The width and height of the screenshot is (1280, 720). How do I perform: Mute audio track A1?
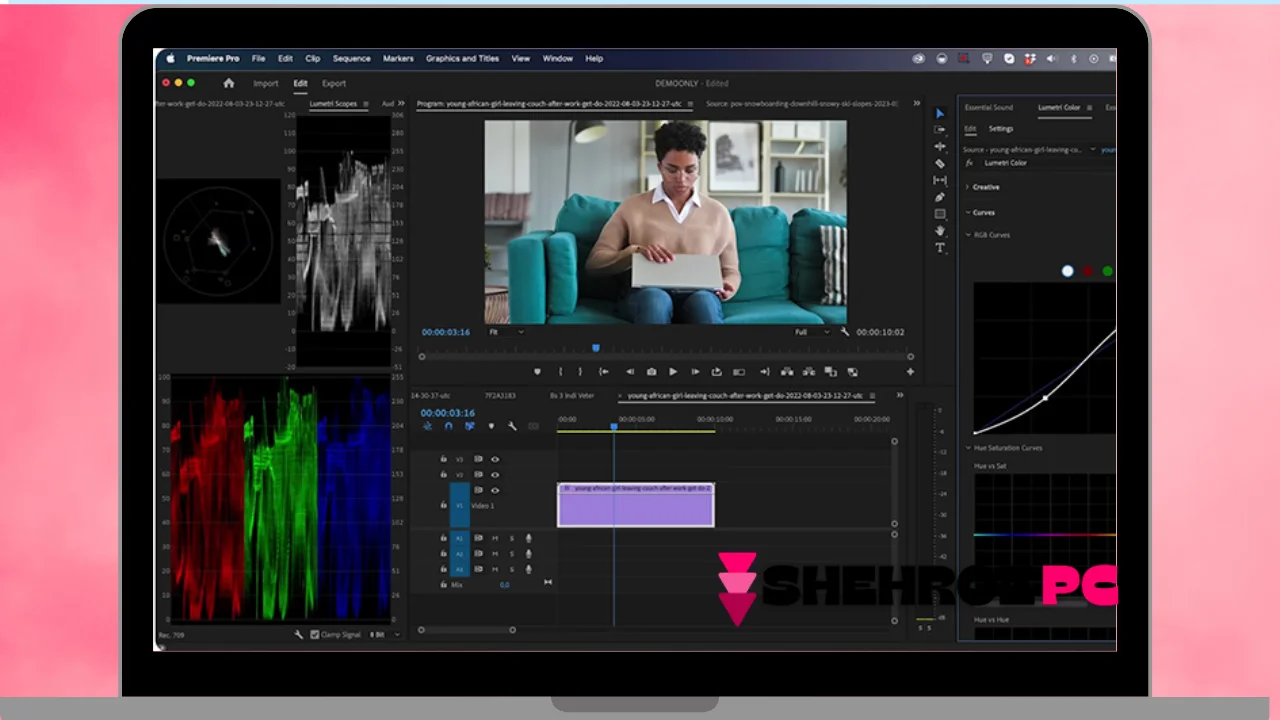click(x=495, y=538)
